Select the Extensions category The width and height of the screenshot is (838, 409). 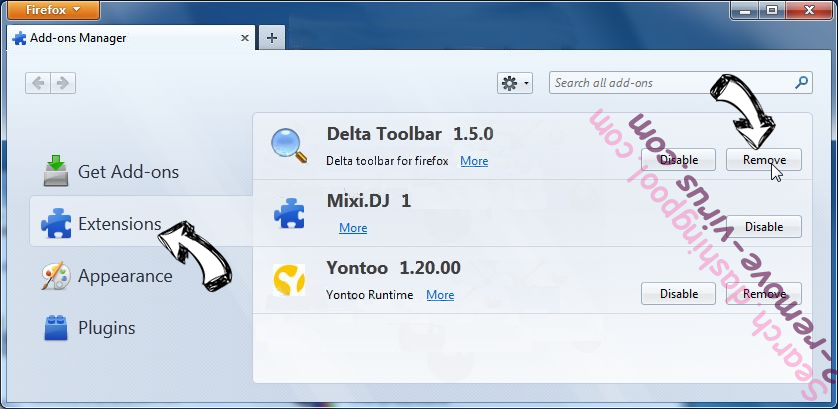click(x=141, y=223)
